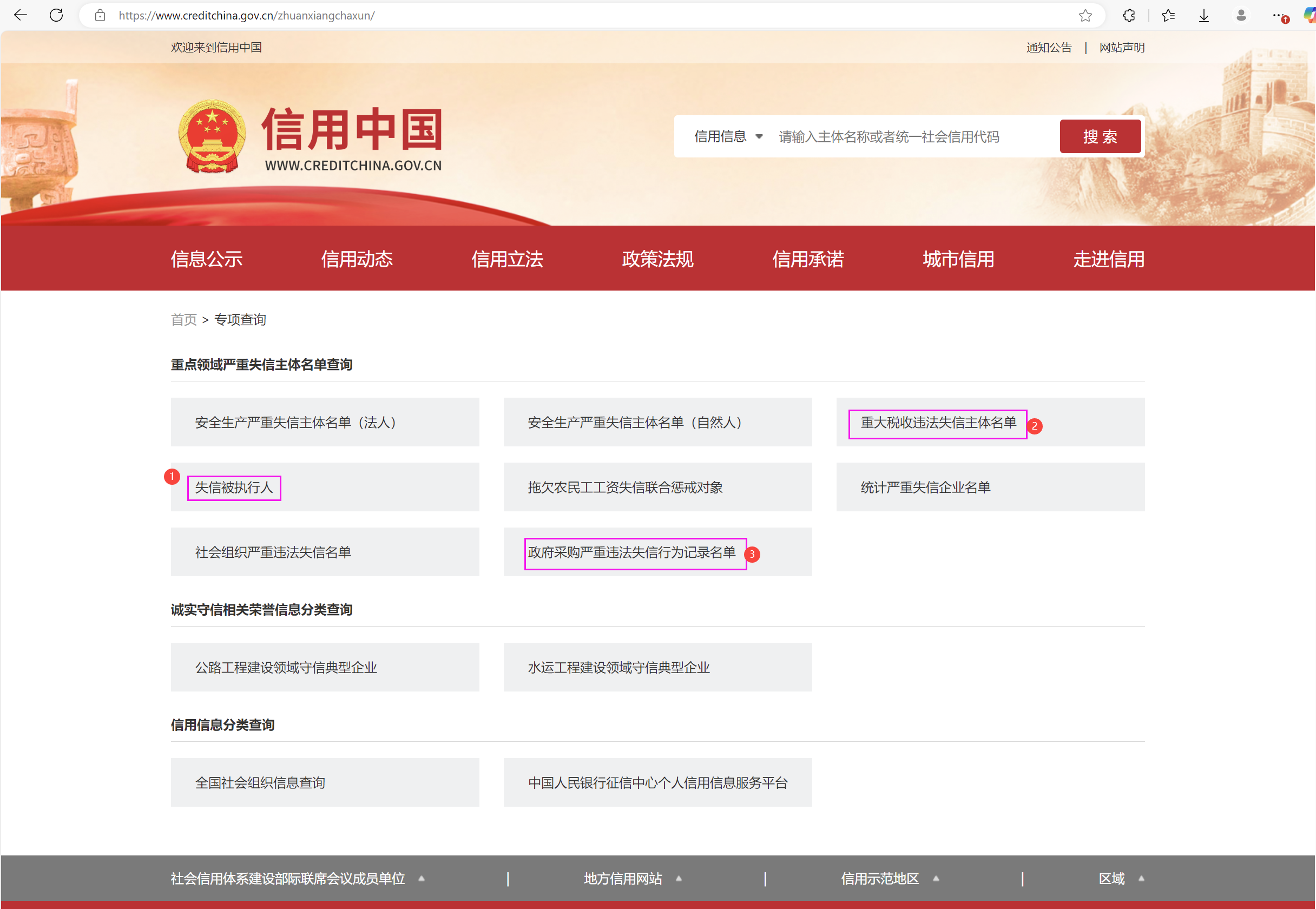
Task: Open 重大税收违法失信主体名单 link
Action: point(937,423)
